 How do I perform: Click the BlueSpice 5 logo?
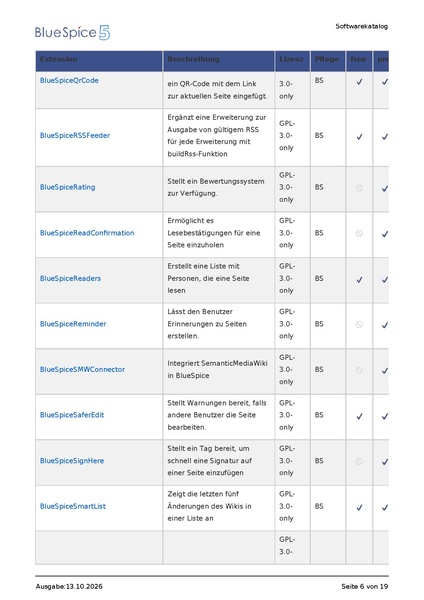click(x=72, y=33)
